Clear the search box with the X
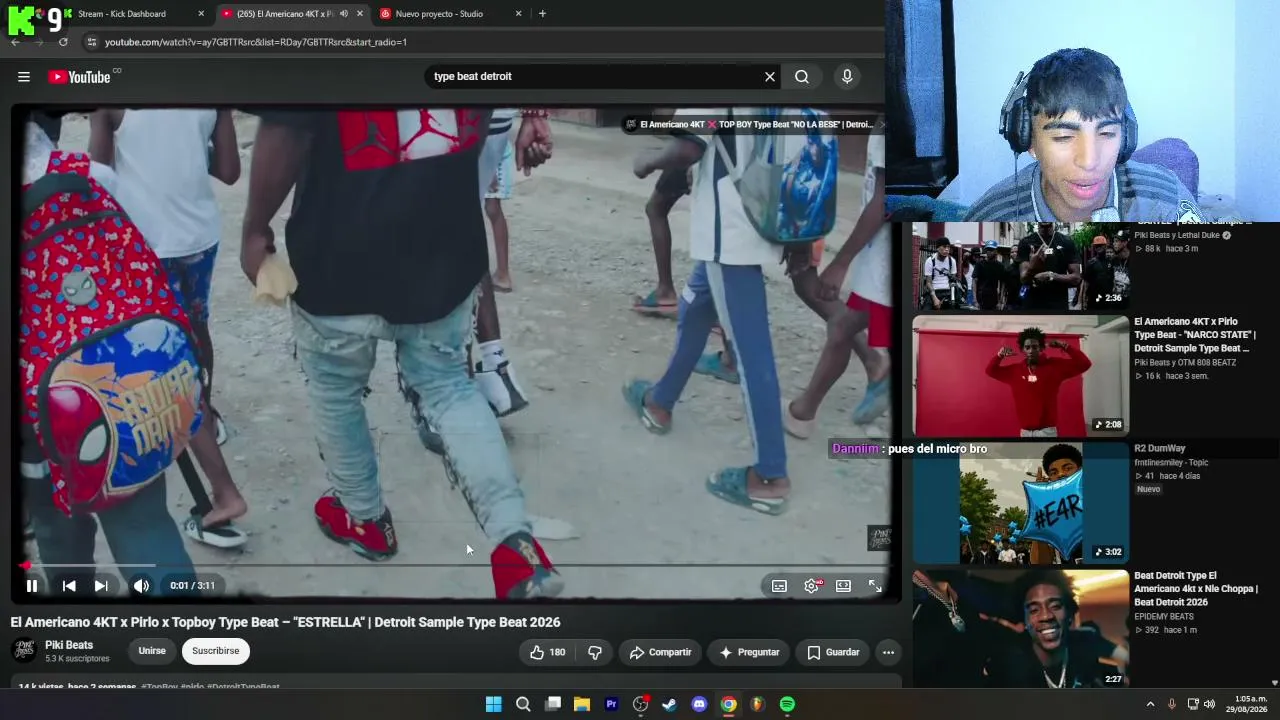The image size is (1280, 720). [770, 77]
